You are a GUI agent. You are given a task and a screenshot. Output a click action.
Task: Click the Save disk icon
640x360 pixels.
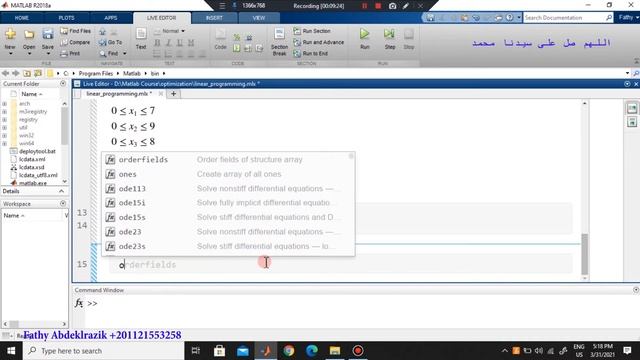(x=48, y=34)
